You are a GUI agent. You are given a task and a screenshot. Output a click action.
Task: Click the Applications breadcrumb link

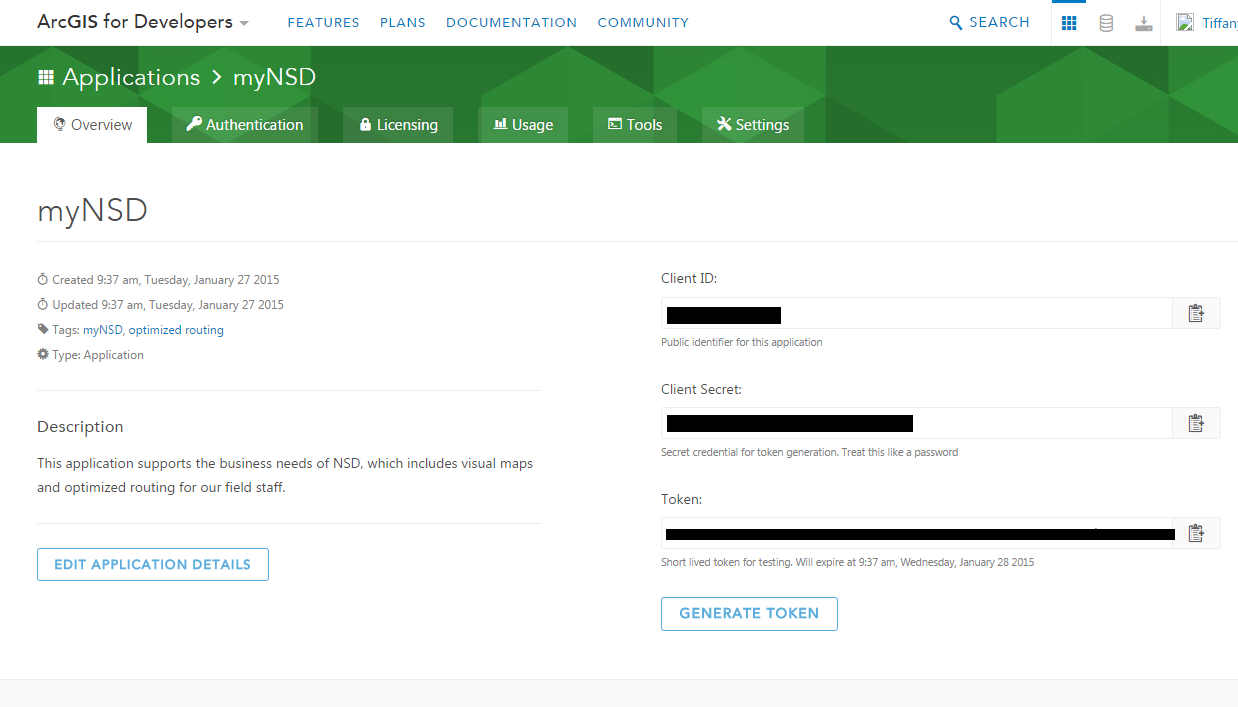pyautogui.click(x=131, y=77)
